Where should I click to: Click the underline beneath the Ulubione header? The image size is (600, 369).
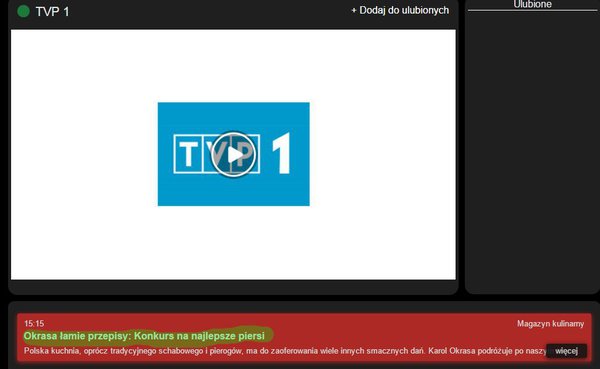[532, 10]
